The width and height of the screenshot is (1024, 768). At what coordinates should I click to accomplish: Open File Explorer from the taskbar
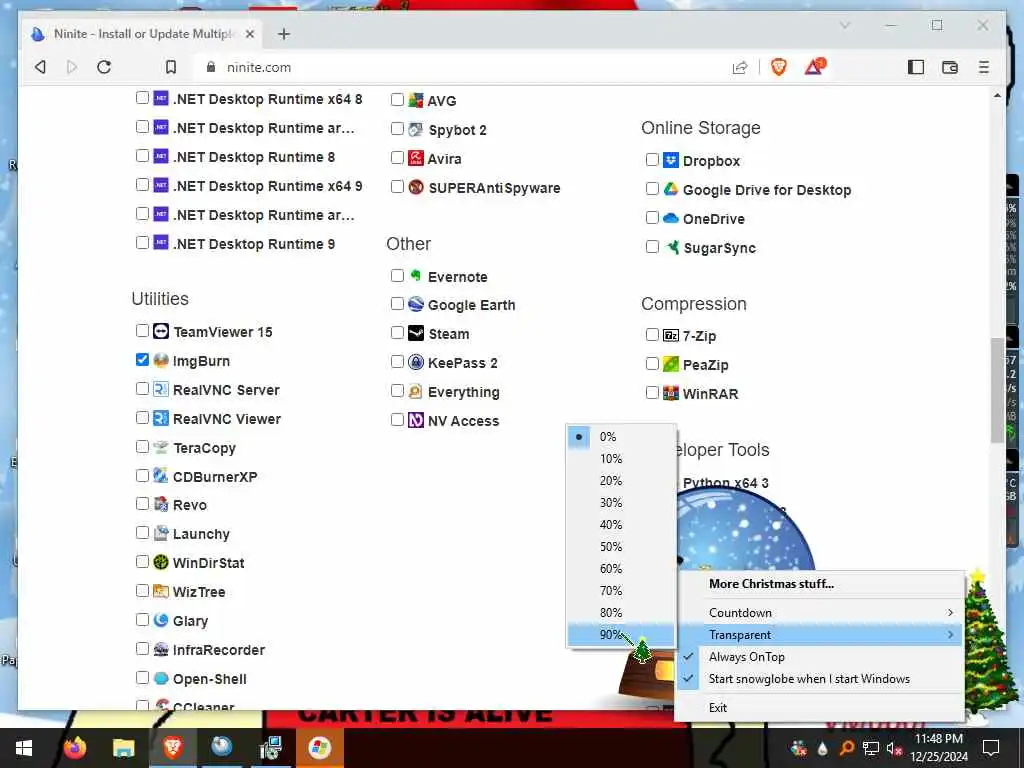(x=123, y=748)
